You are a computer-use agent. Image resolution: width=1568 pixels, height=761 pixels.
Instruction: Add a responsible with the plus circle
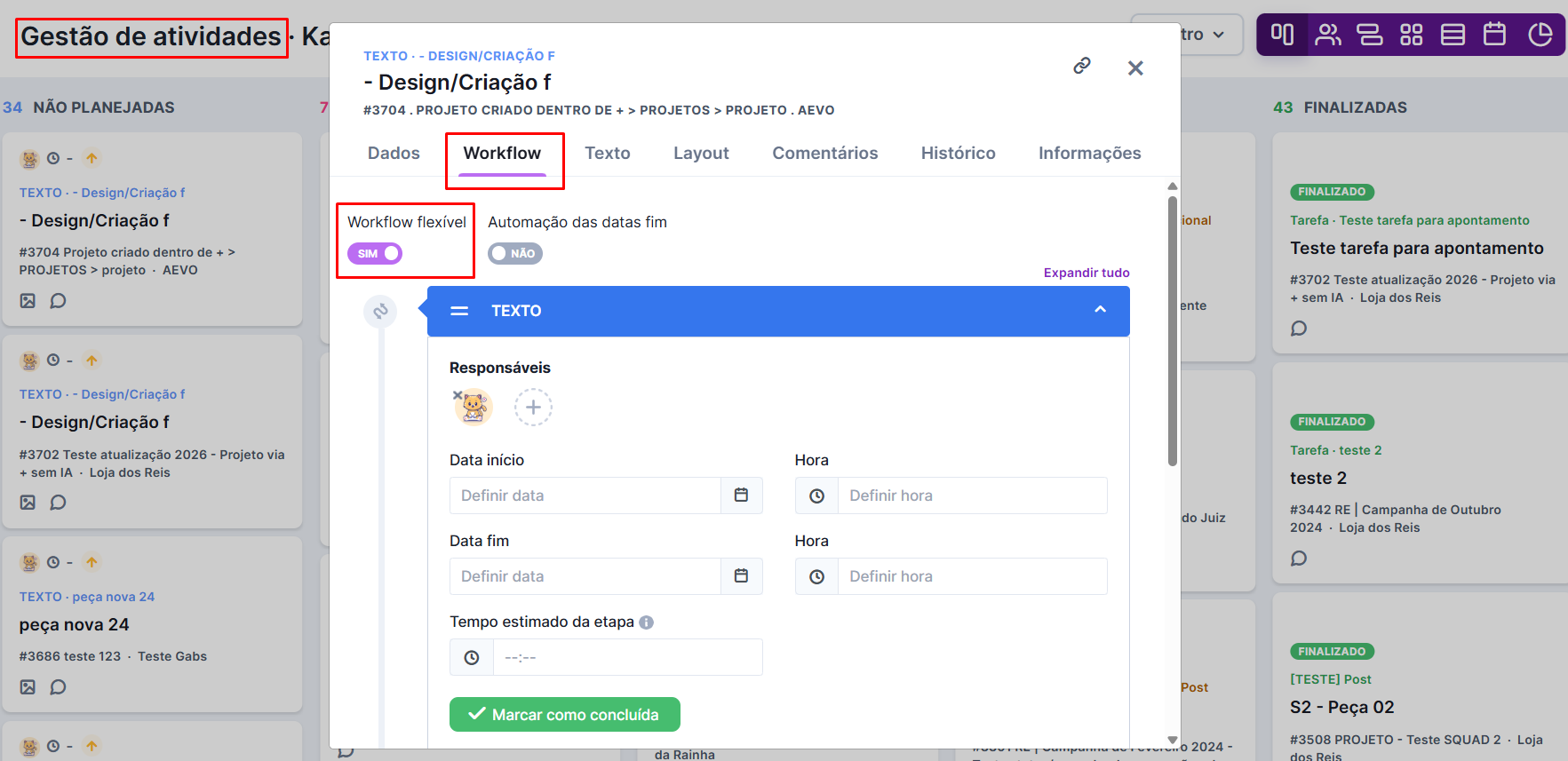[x=533, y=408]
